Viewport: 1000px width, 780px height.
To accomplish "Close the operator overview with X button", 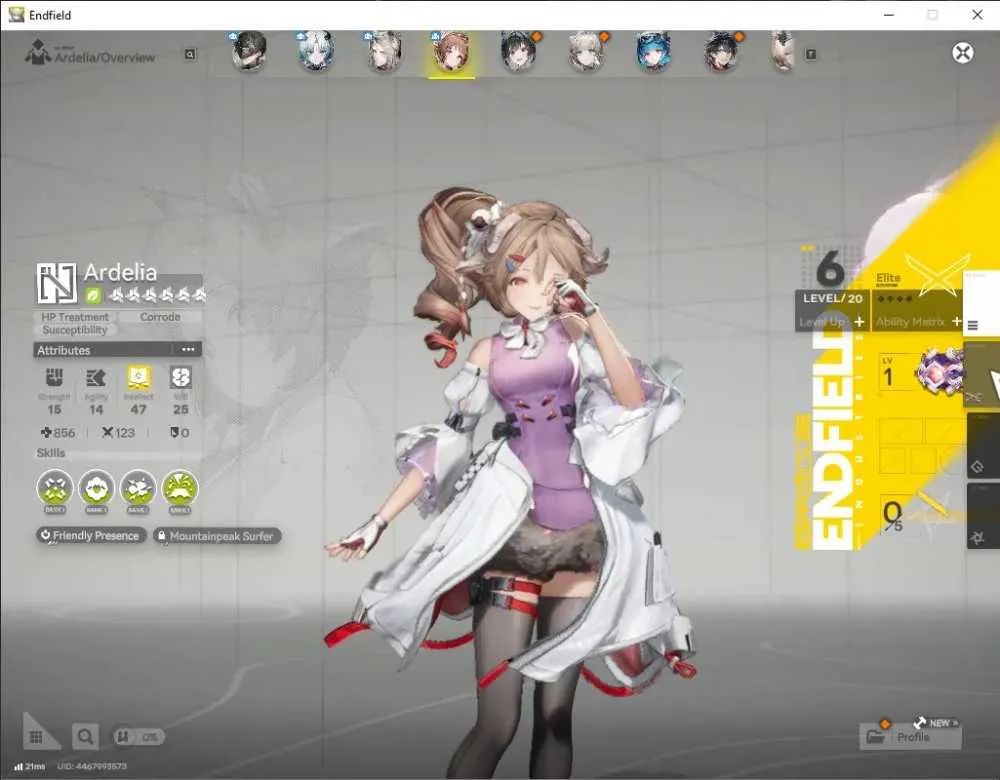I will pyautogui.click(x=962, y=52).
